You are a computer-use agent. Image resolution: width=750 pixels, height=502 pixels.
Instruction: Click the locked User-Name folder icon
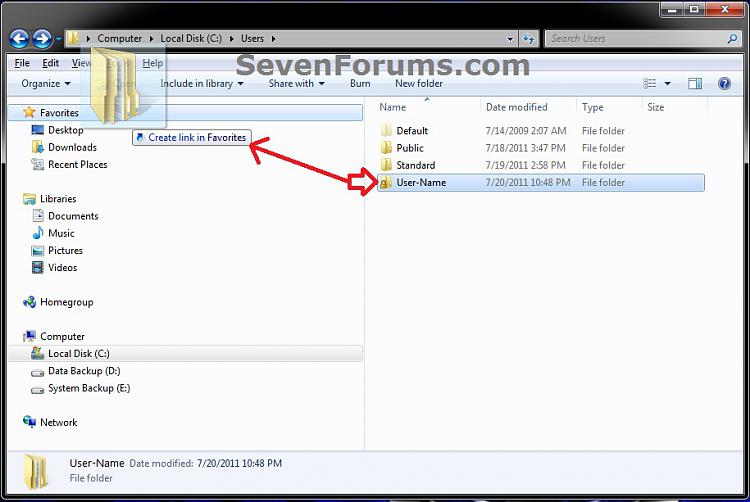click(386, 182)
